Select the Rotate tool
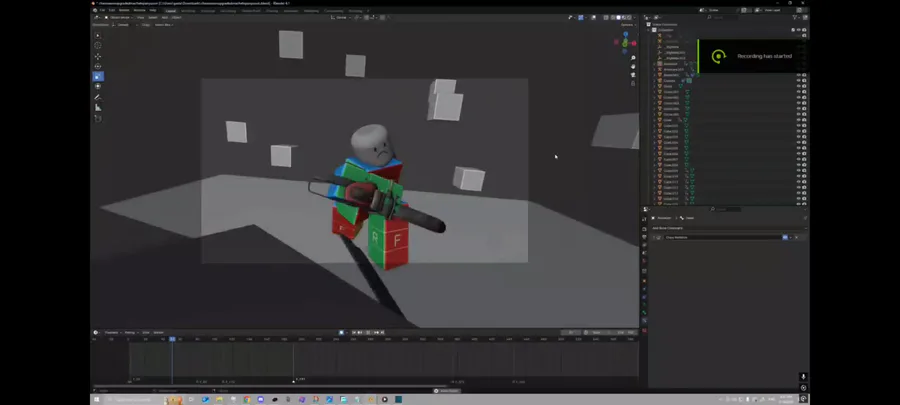This screenshot has height=405, width=900. point(98,66)
